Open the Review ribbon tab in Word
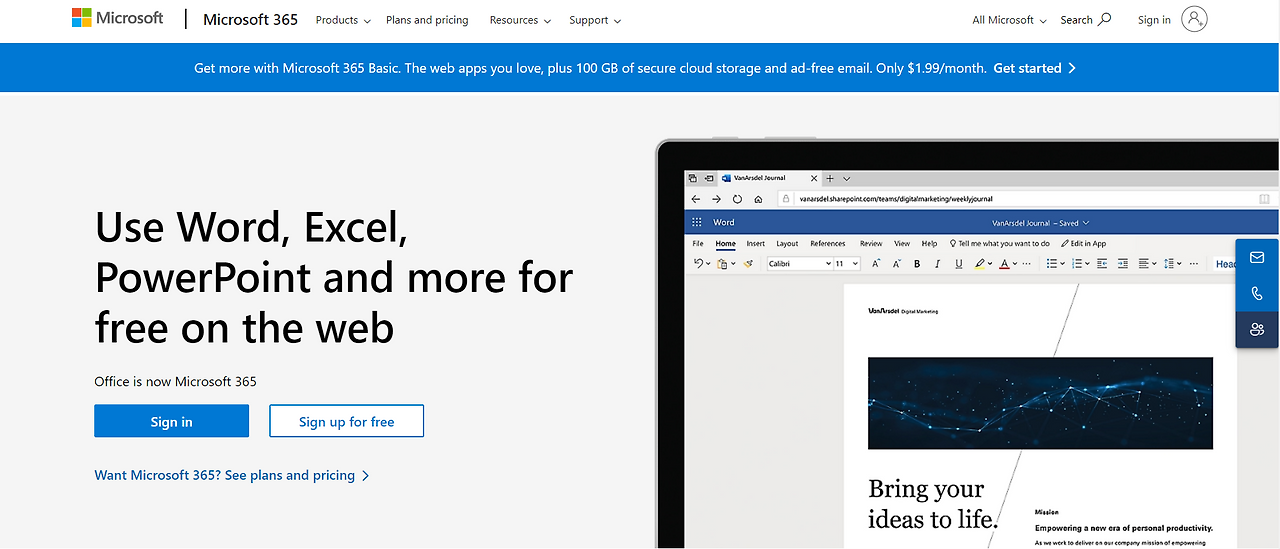The width and height of the screenshot is (1280, 549). (x=871, y=243)
